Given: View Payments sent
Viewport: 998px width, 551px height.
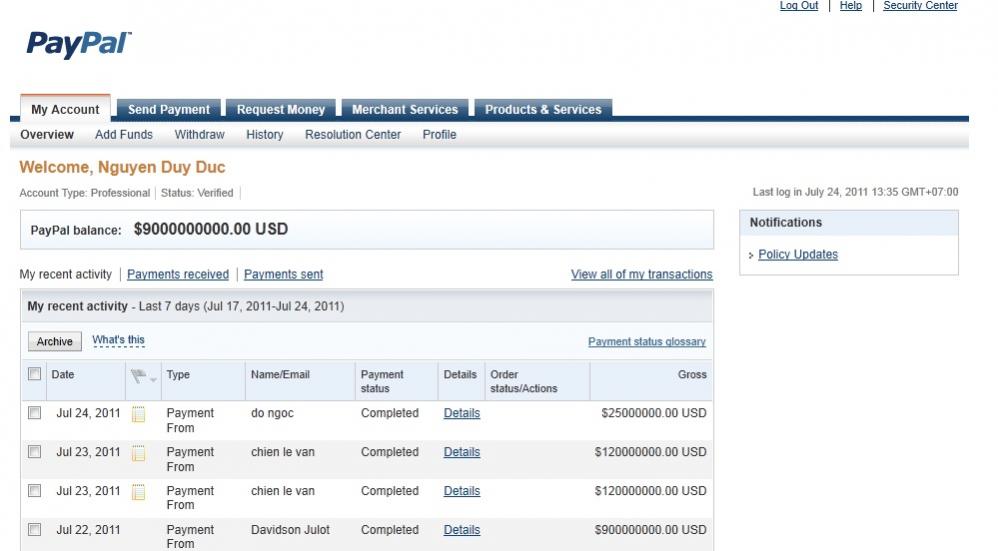Looking at the screenshot, I should coord(283,274).
